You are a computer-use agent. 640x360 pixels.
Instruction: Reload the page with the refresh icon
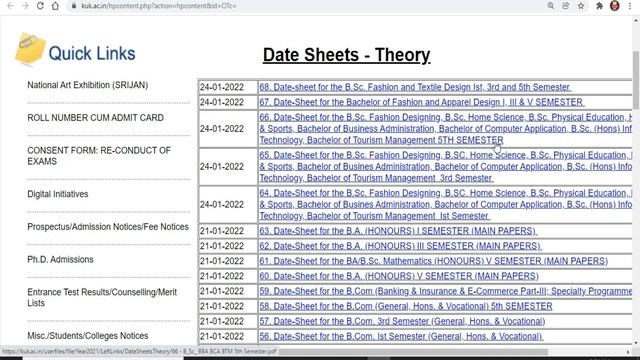coord(40,6)
